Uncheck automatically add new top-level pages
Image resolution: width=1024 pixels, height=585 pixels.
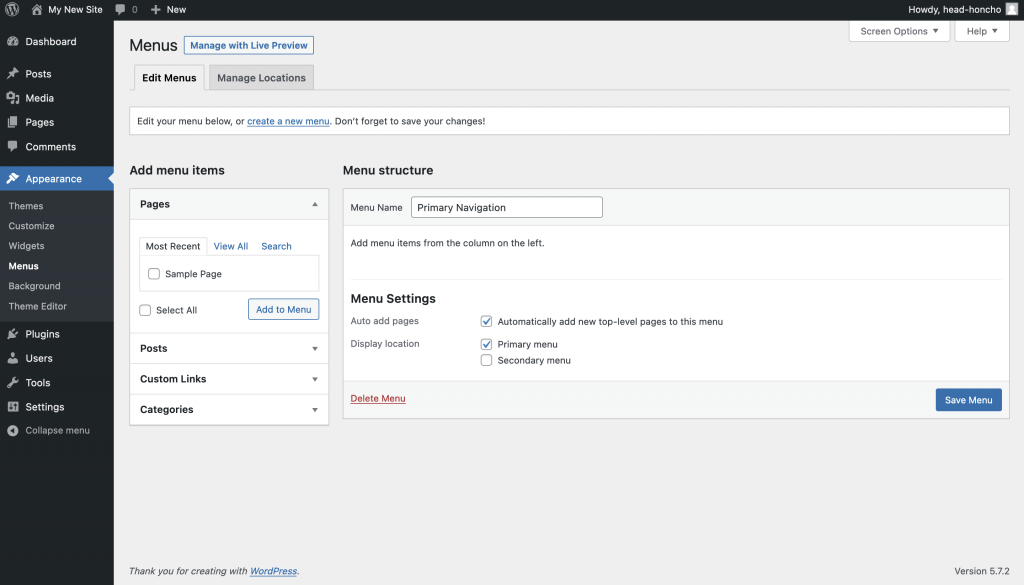click(x=486, y=322)
